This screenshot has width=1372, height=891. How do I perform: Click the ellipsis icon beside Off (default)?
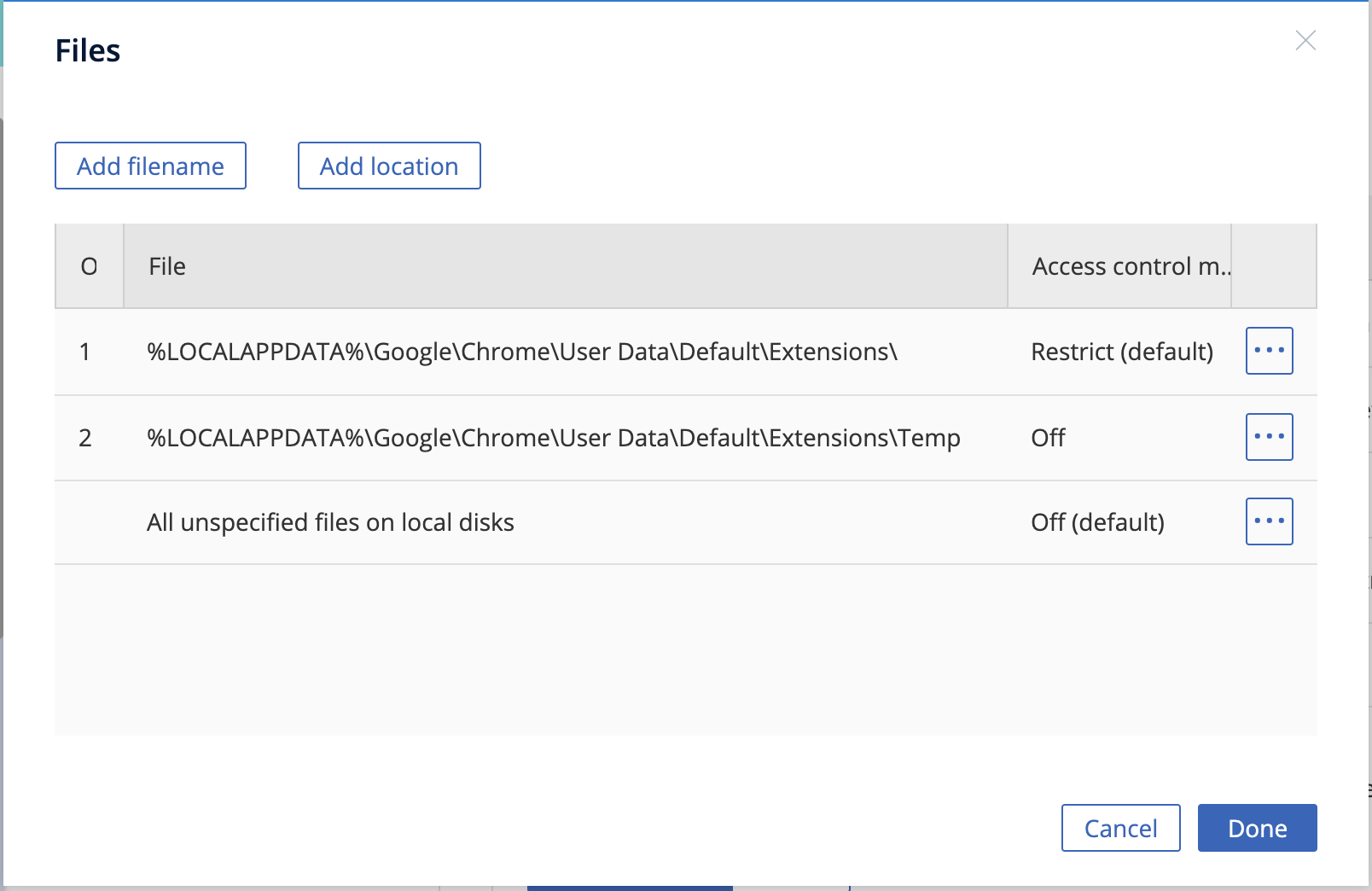1269,521
